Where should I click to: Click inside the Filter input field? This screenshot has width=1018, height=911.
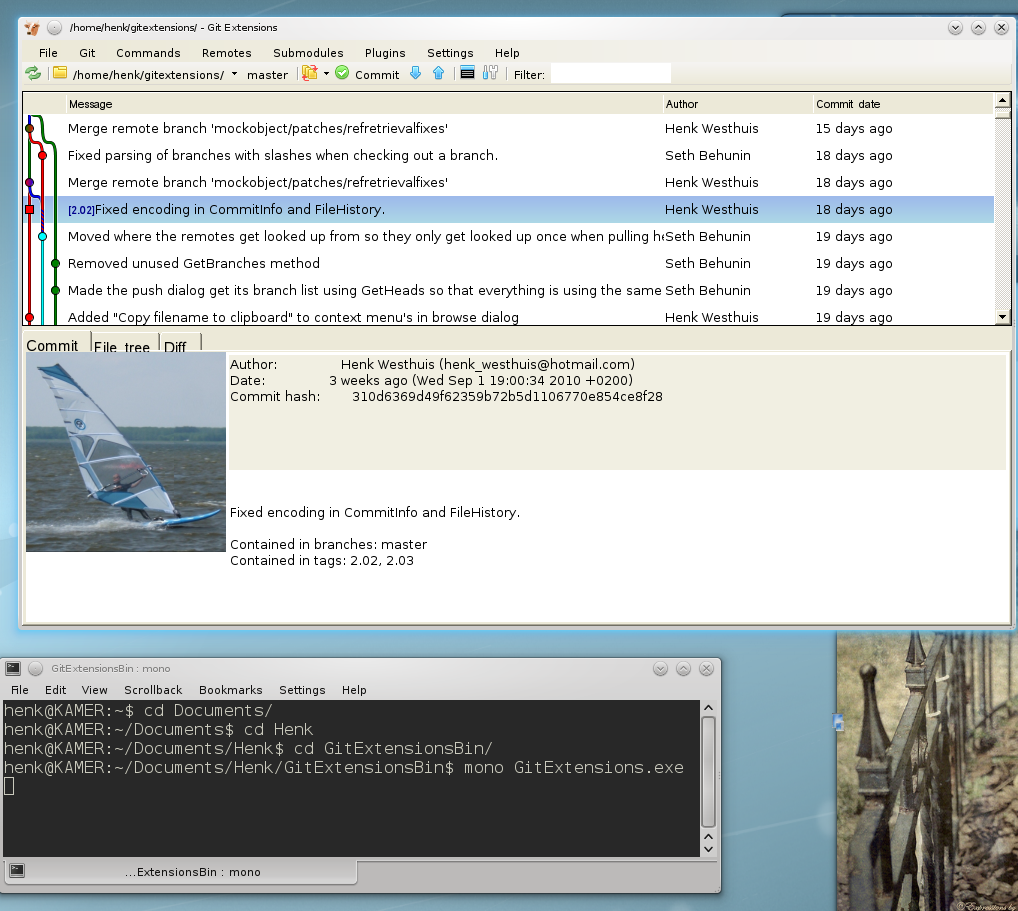point(610,73)
